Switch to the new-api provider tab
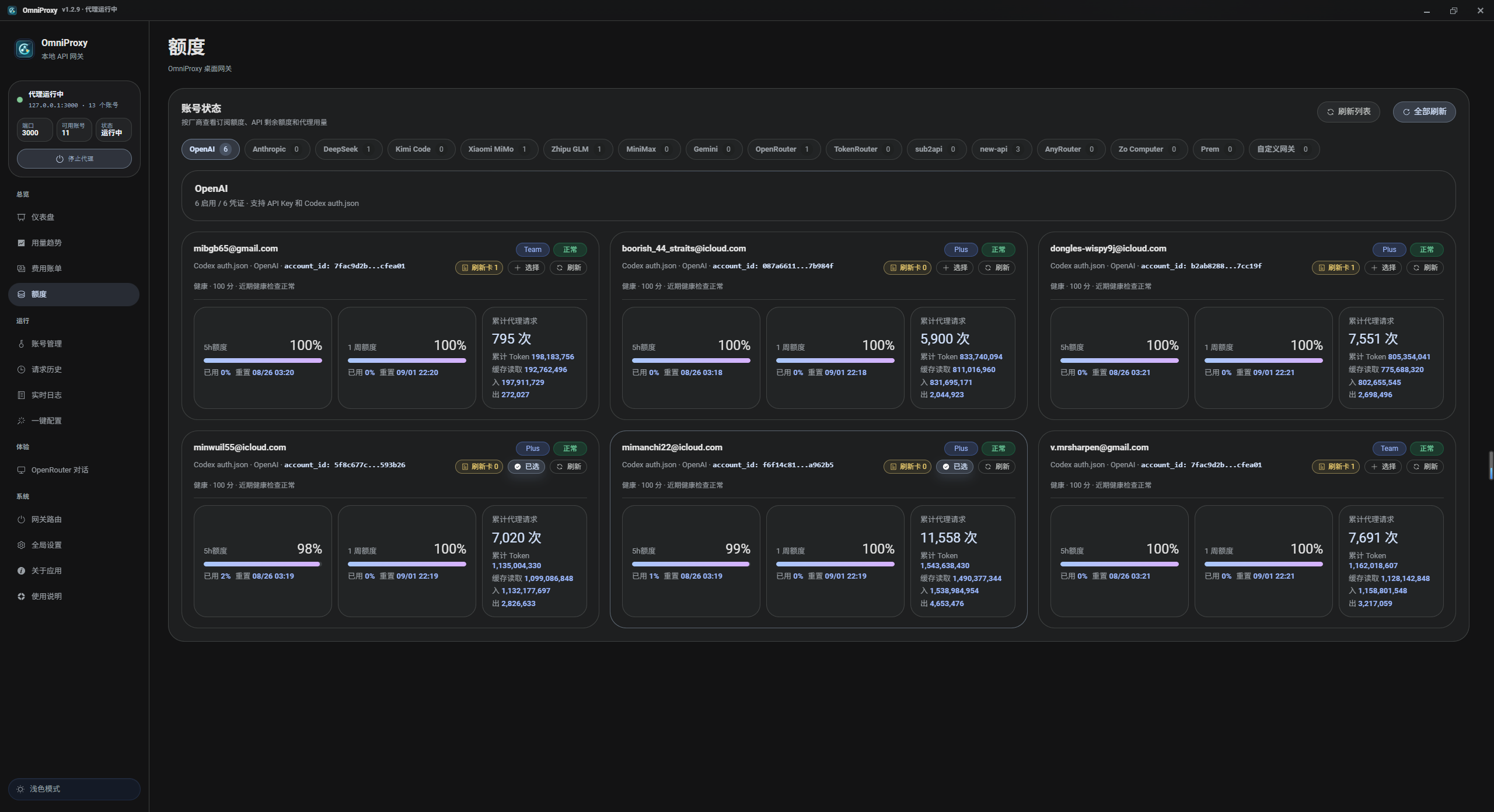This screenshot has height=812, width=1494. point(1001,149)
